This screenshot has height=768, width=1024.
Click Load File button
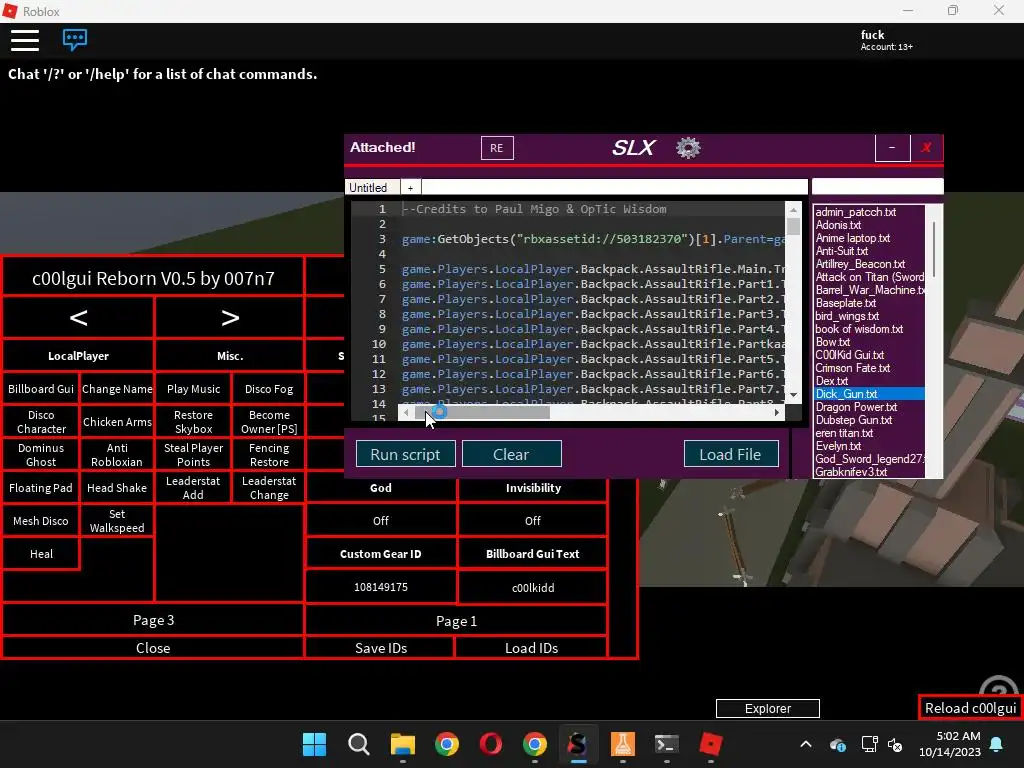(x=731, y=454)
